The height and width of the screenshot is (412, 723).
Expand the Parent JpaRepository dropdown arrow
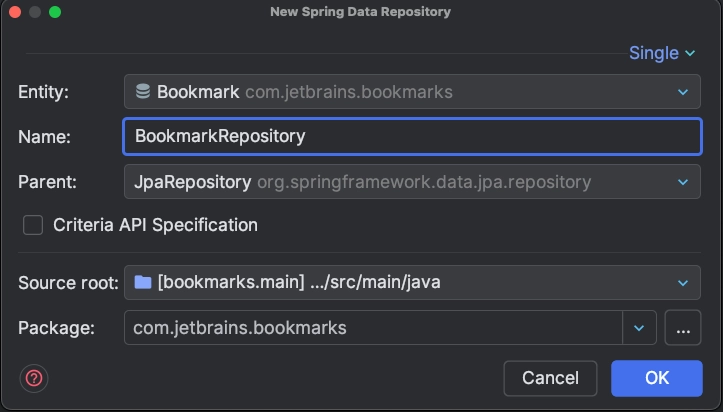(x=683, y=182)
